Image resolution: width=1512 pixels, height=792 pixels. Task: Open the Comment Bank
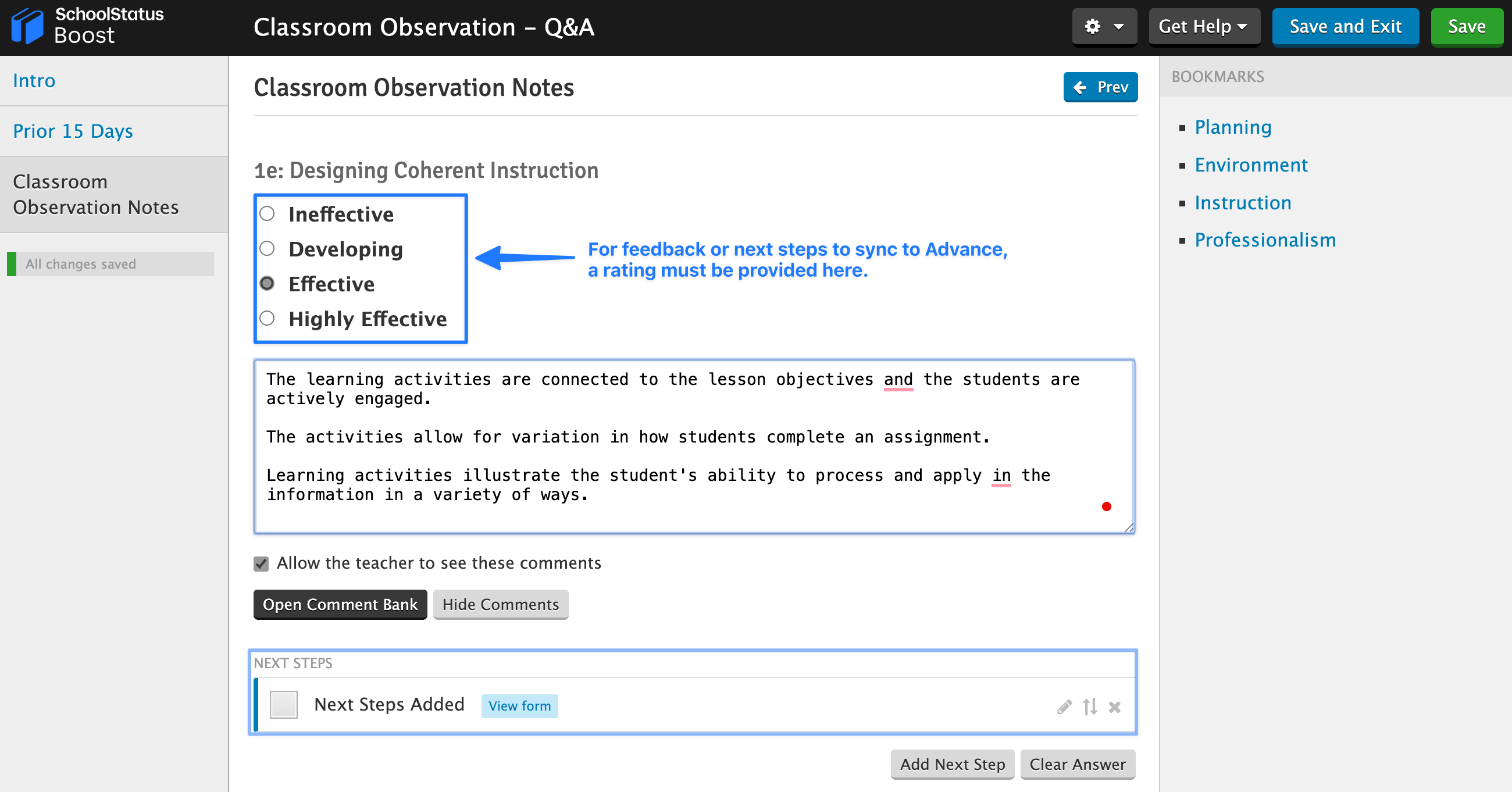click(340, 604)
